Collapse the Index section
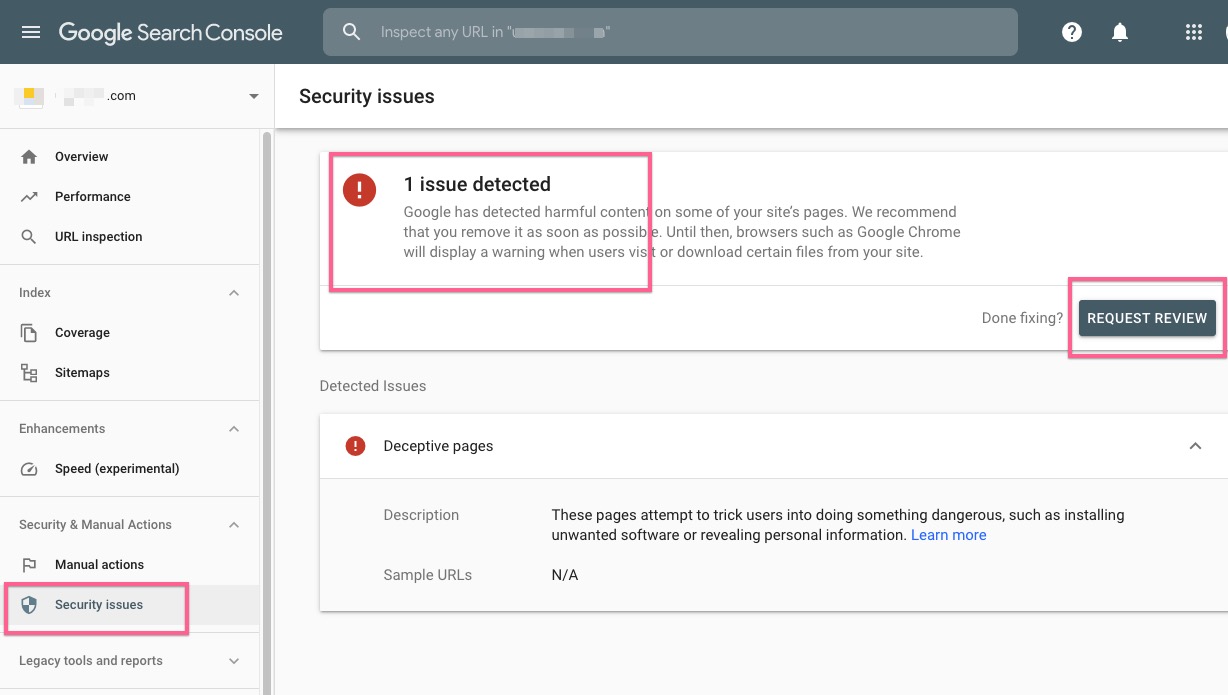The image size is (1228, 695). tap(234, 293)
